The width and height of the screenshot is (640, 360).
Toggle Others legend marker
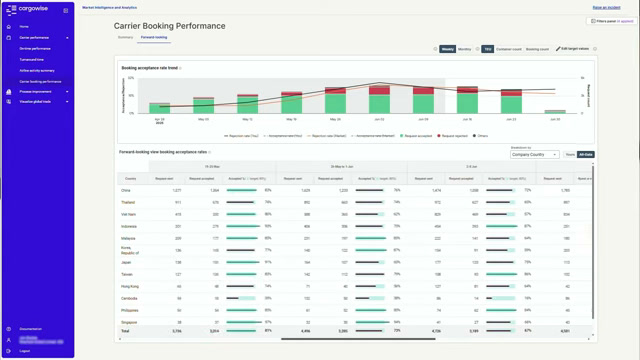tap(474, 136)
